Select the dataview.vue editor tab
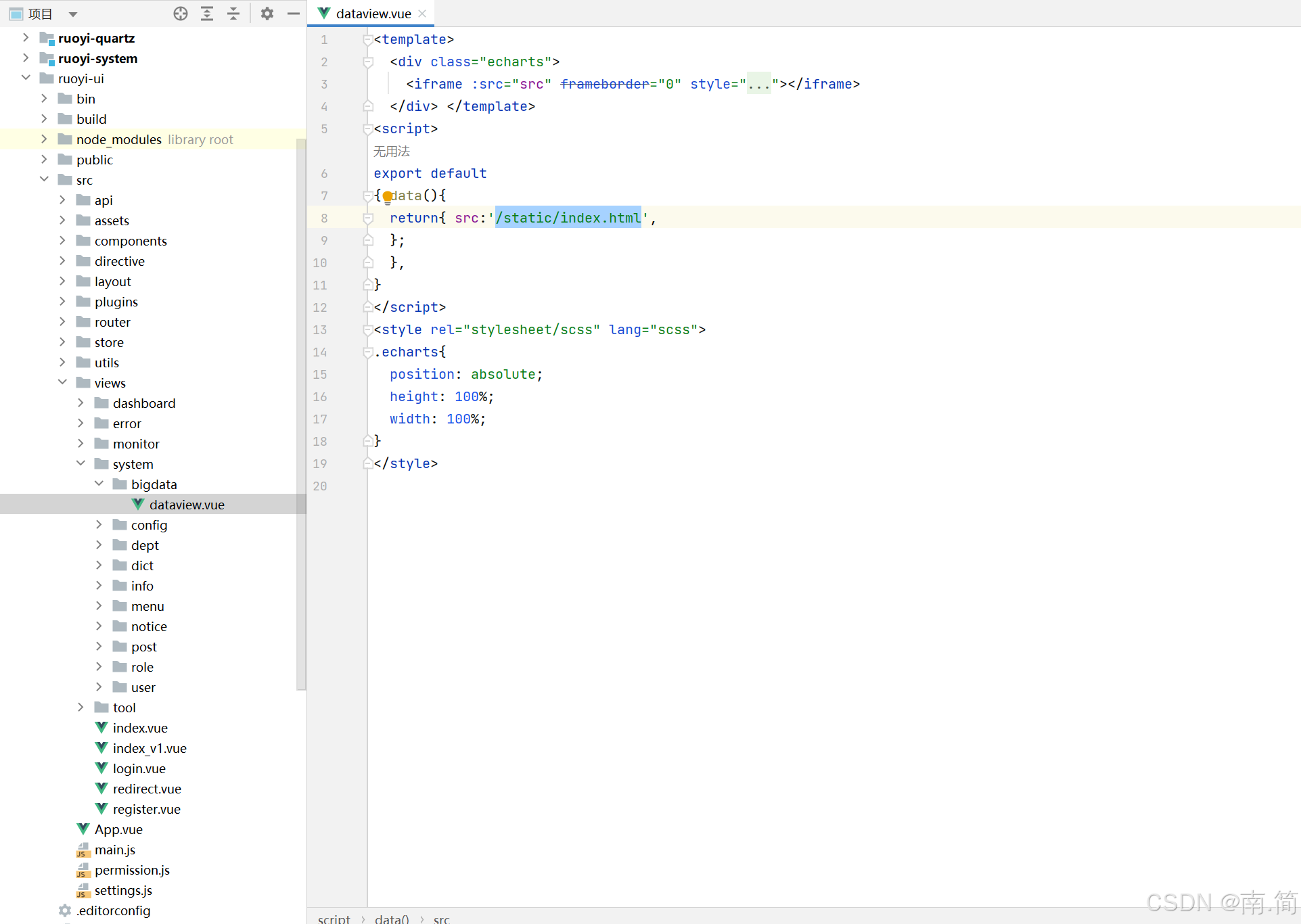1301x924 pixels. (x=373, y=14)
